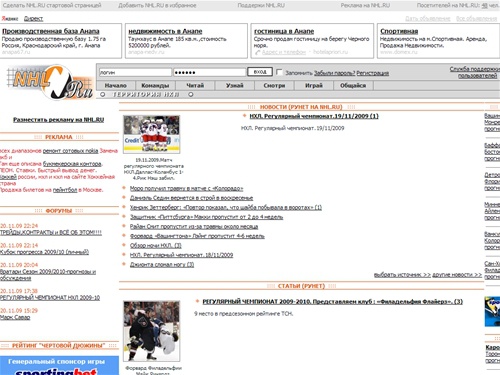
Task: Click the sportingbet sponsor banner
Action: (59, 366)
